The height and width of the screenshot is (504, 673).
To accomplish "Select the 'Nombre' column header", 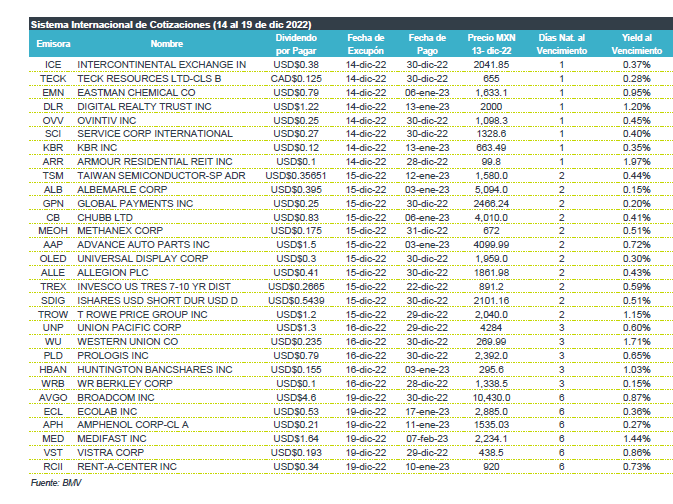I will [x=167, y=44].
